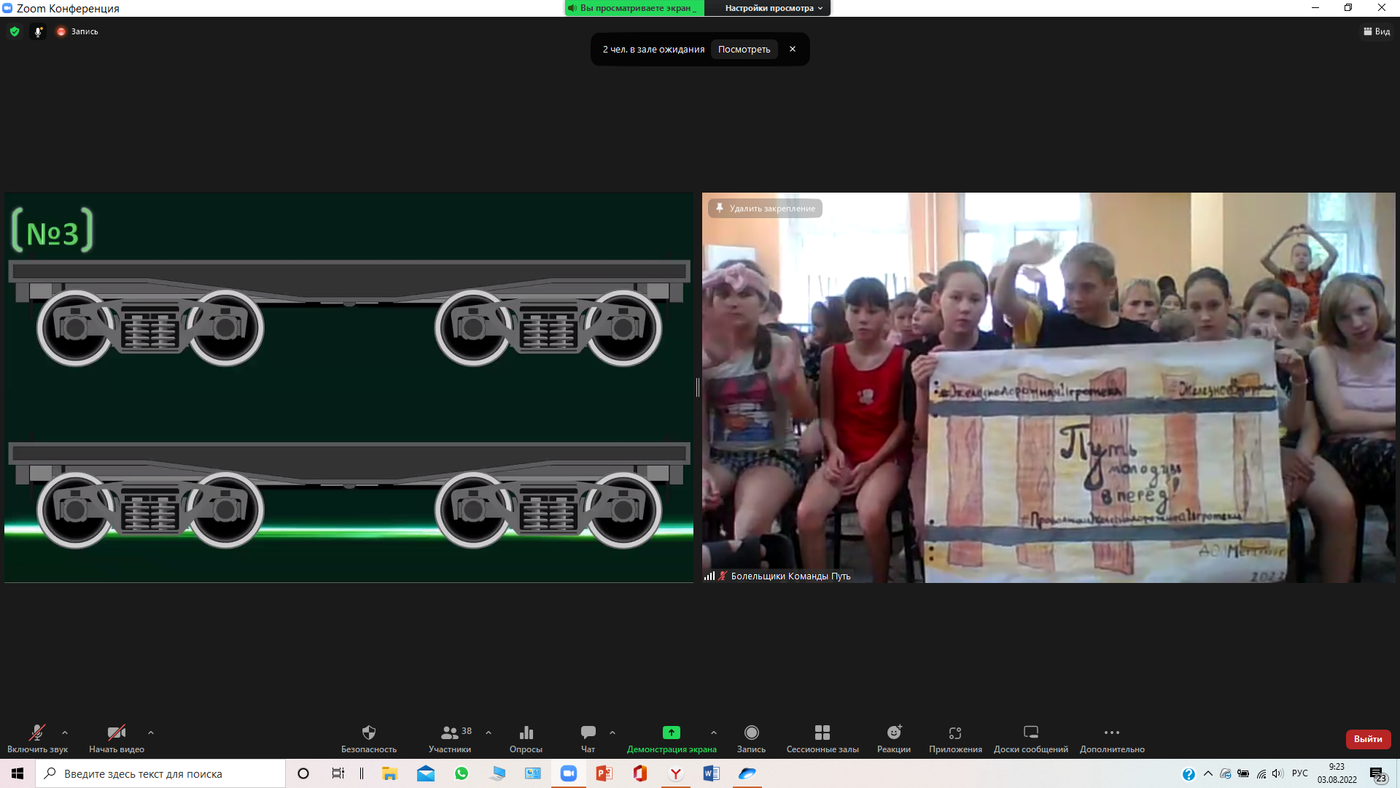Screen dimensions: 1400x788
Task: Open the Security (Безопасность) shield icon
Action: point(368,734)
